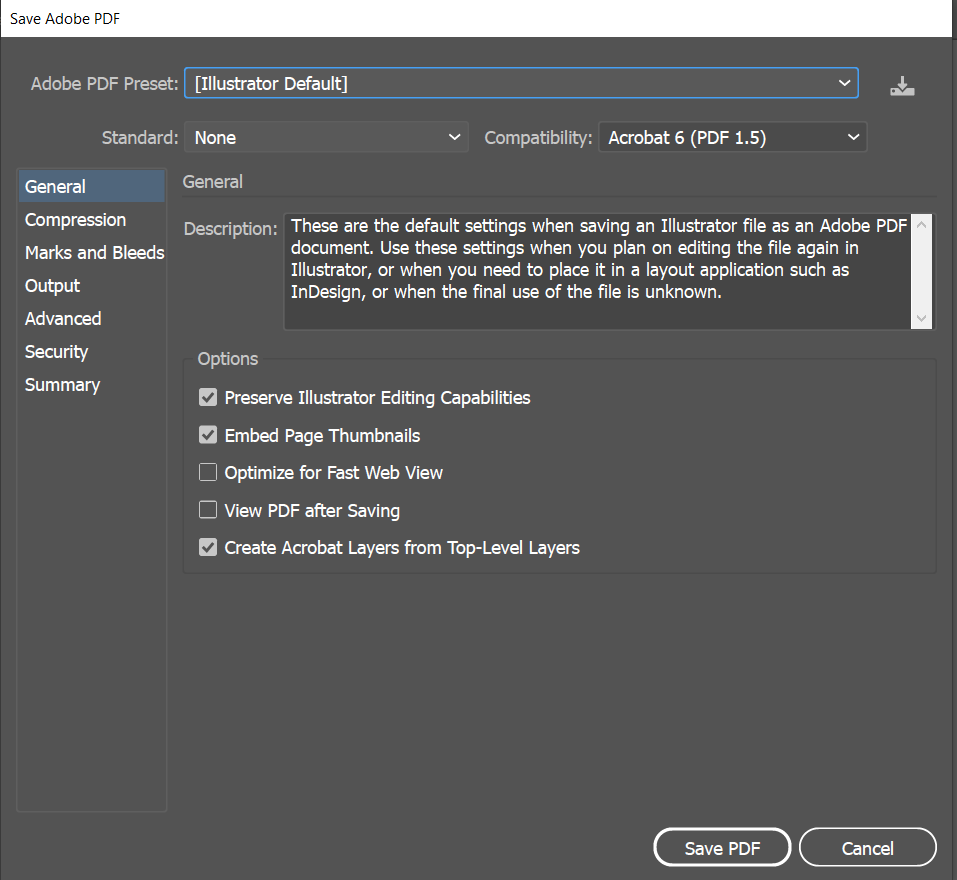Click the Save PDF button
The height and width of the screenshot is (880, 957).
[722, 848]
